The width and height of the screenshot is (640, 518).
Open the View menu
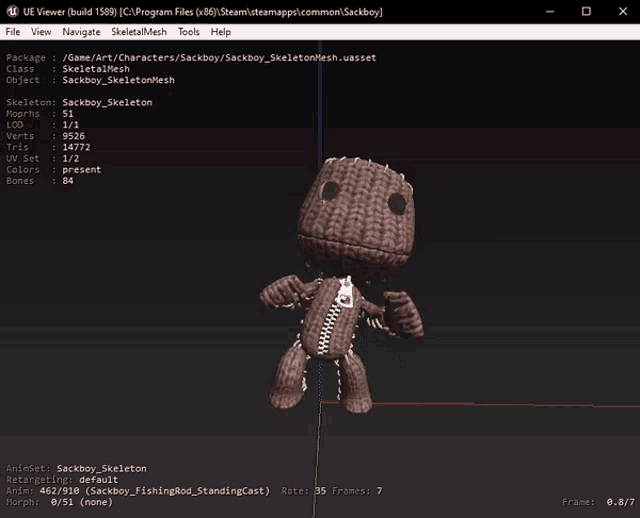tap(41, 32)
